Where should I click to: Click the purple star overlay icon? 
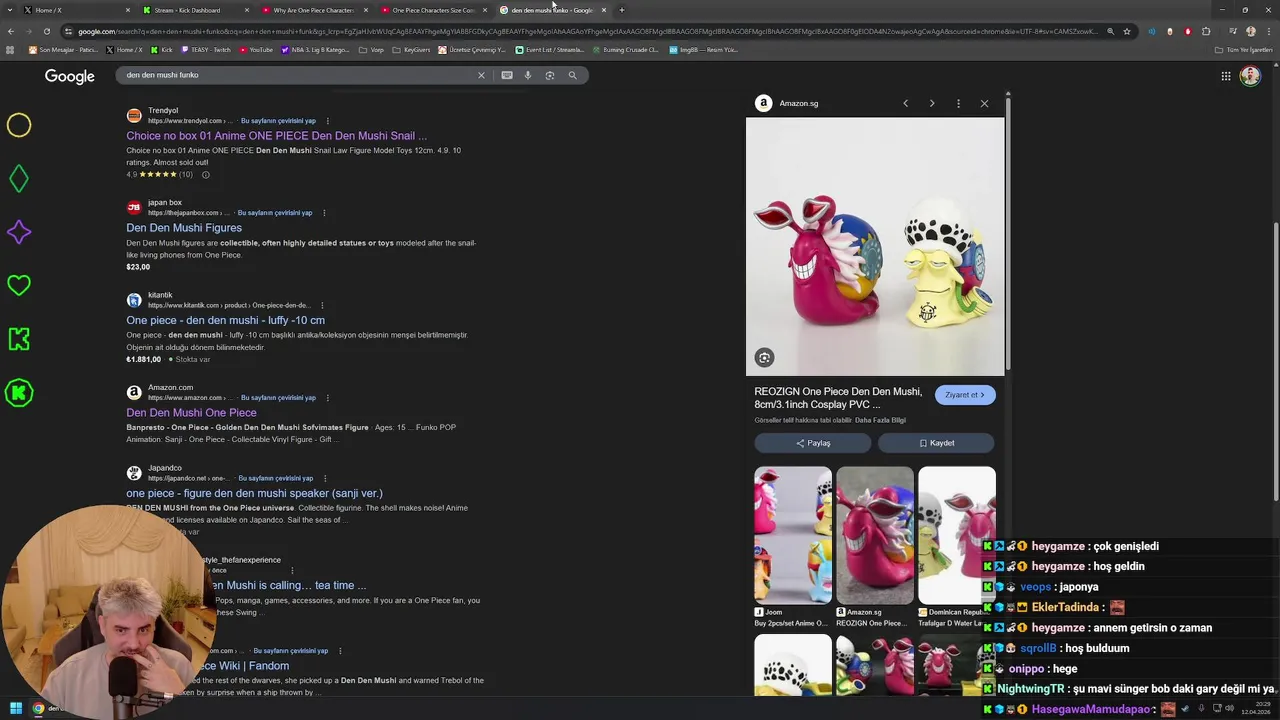point(19,232)
